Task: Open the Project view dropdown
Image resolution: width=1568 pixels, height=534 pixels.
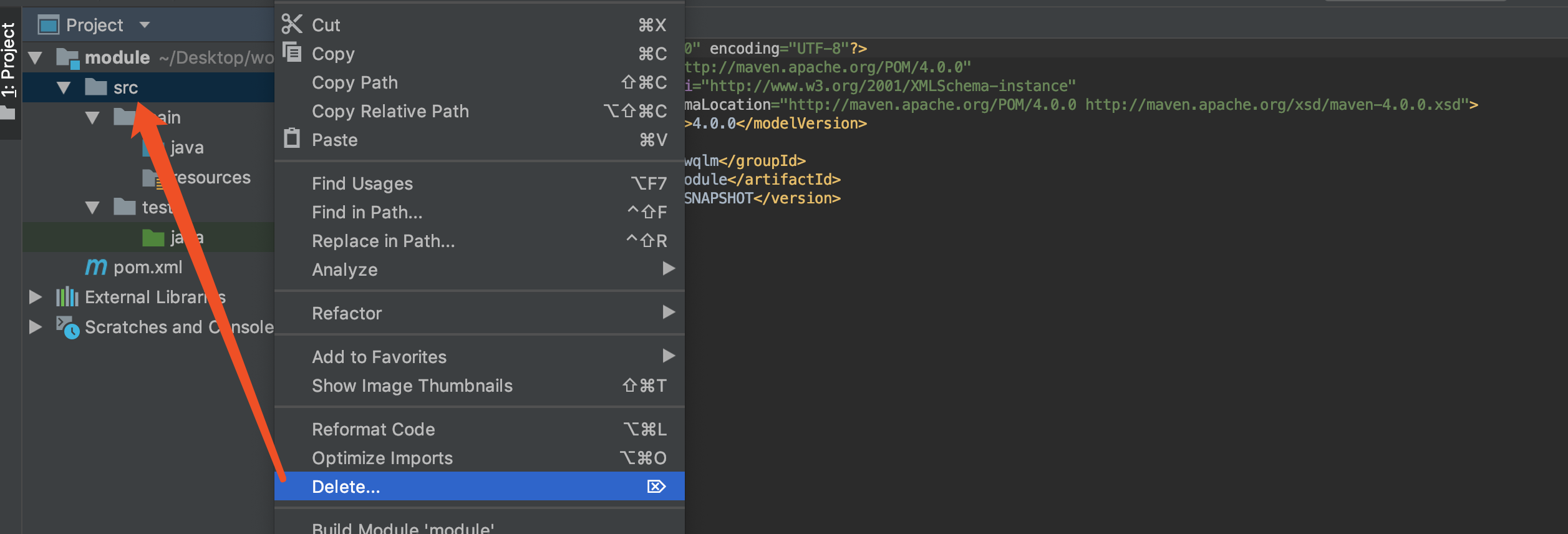Action: (145, 25)
